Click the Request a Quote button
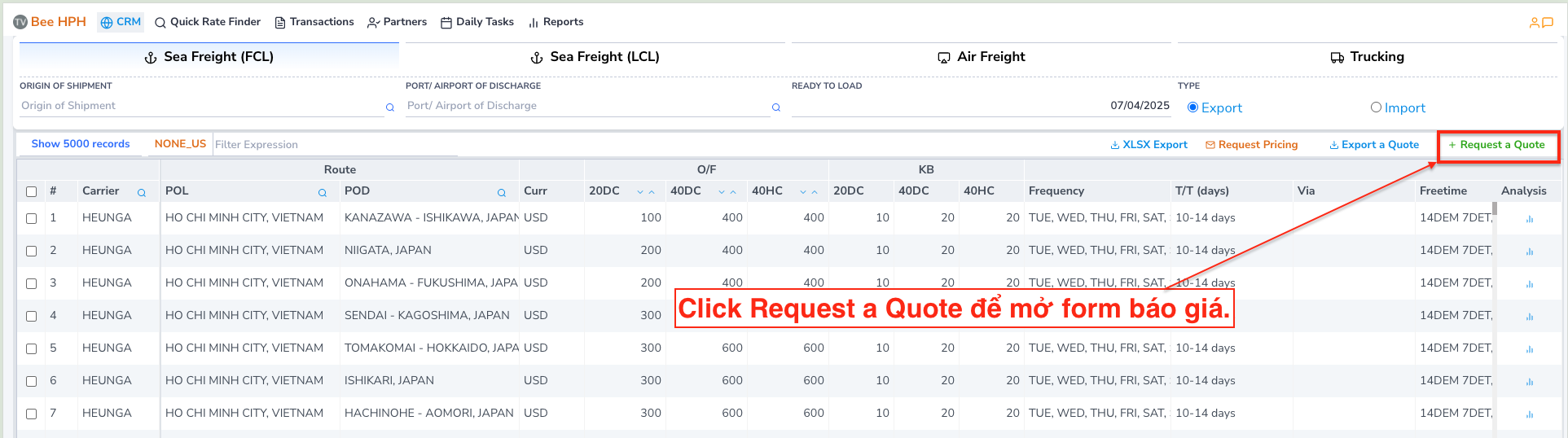 pos(1497,145)
